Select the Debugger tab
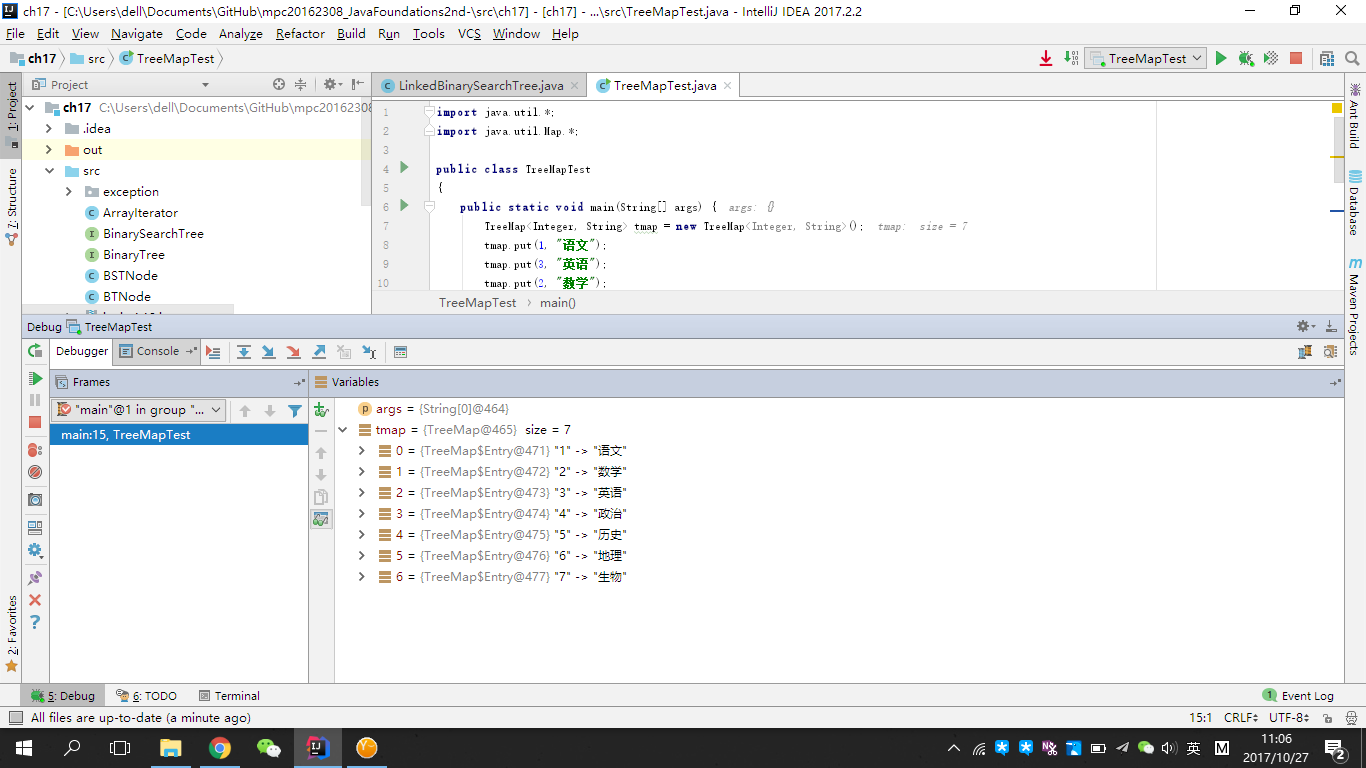The image size is (1366, 768). (x=82, y=351)
